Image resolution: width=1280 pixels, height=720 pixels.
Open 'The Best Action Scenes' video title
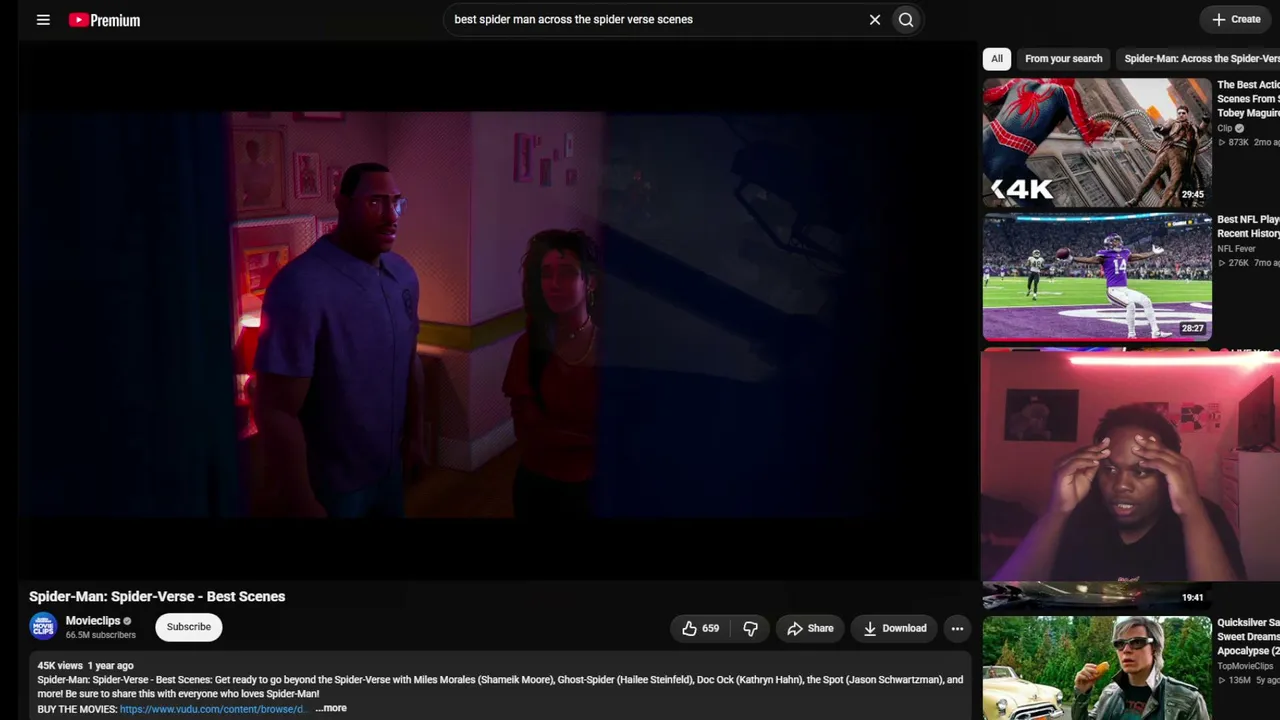tap(1248, 99)
